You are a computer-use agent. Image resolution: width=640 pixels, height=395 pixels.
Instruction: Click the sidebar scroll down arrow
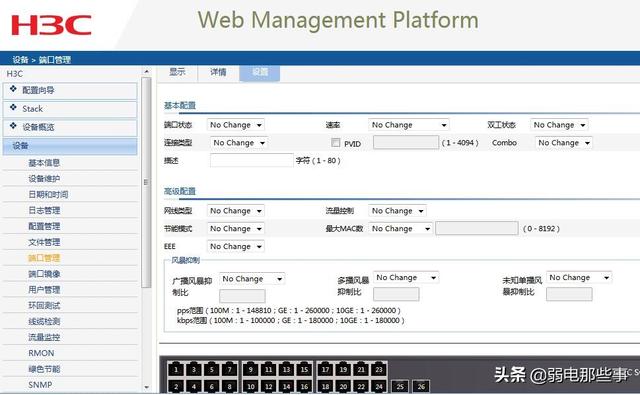click(x=146, y=387)
